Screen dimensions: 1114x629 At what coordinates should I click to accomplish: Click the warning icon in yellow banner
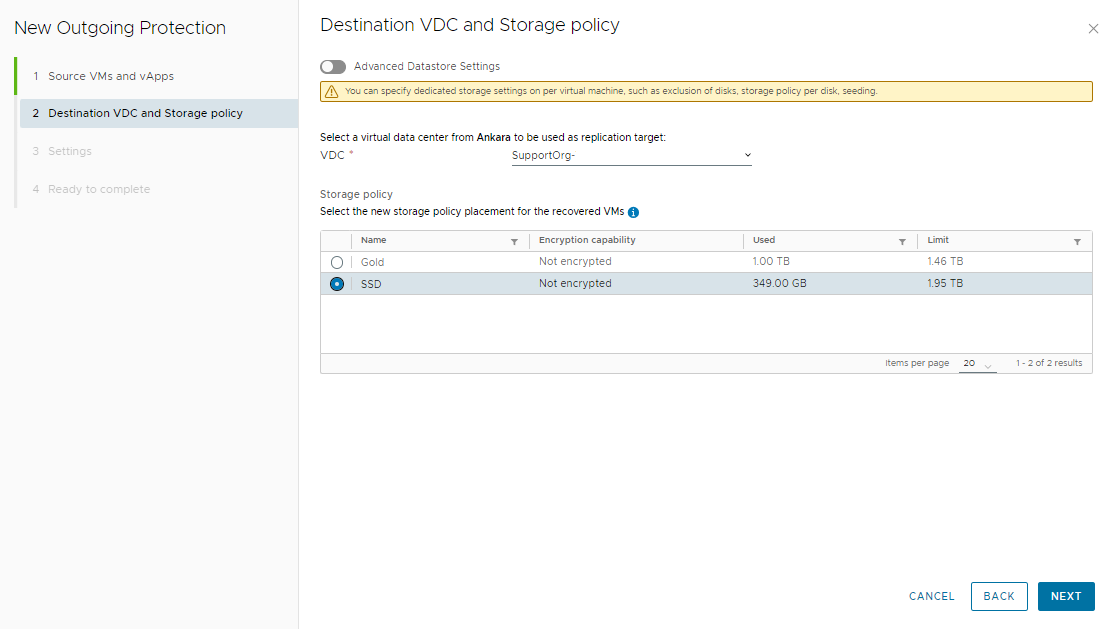[x=331, y=92]
